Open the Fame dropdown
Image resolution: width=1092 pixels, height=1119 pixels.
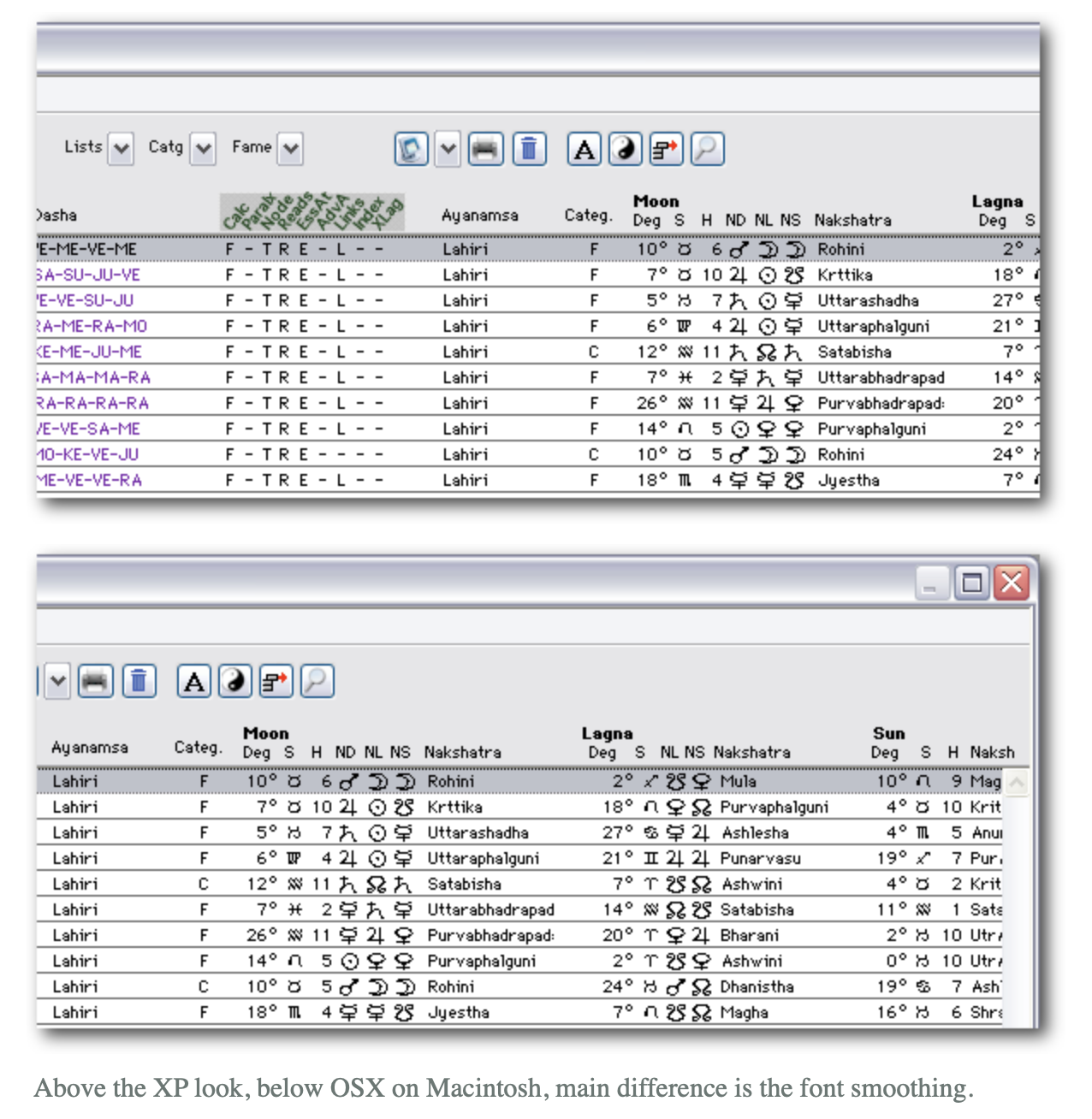tap(291, 149)
